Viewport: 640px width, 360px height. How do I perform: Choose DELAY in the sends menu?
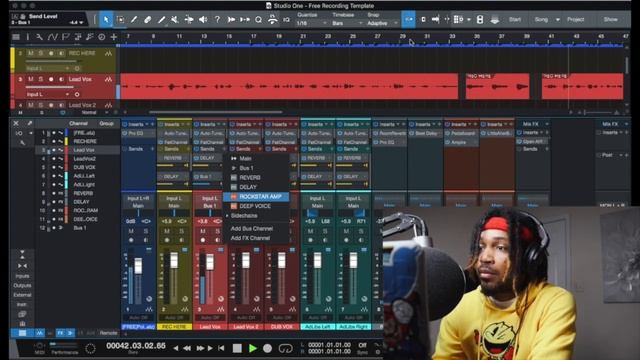(248, 187)
